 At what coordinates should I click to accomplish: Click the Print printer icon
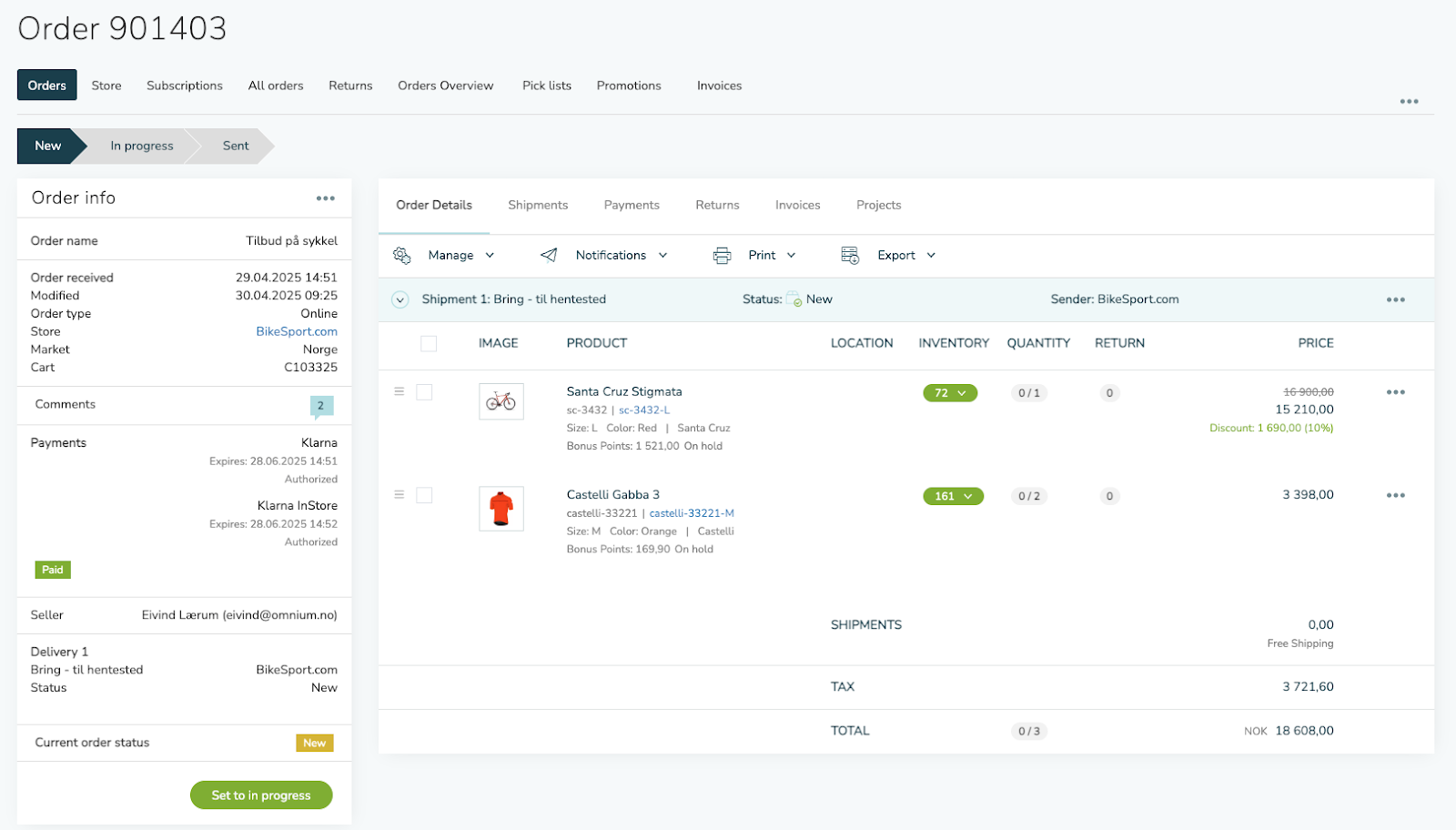722,256
